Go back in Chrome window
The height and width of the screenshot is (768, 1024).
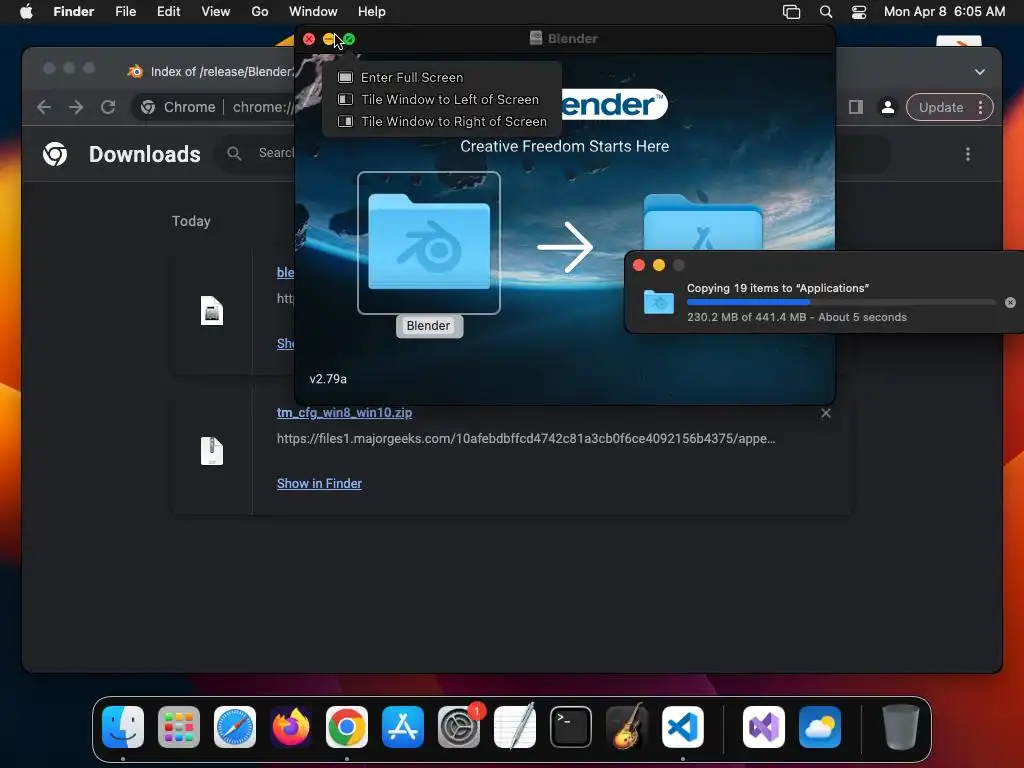coord(44,107)
